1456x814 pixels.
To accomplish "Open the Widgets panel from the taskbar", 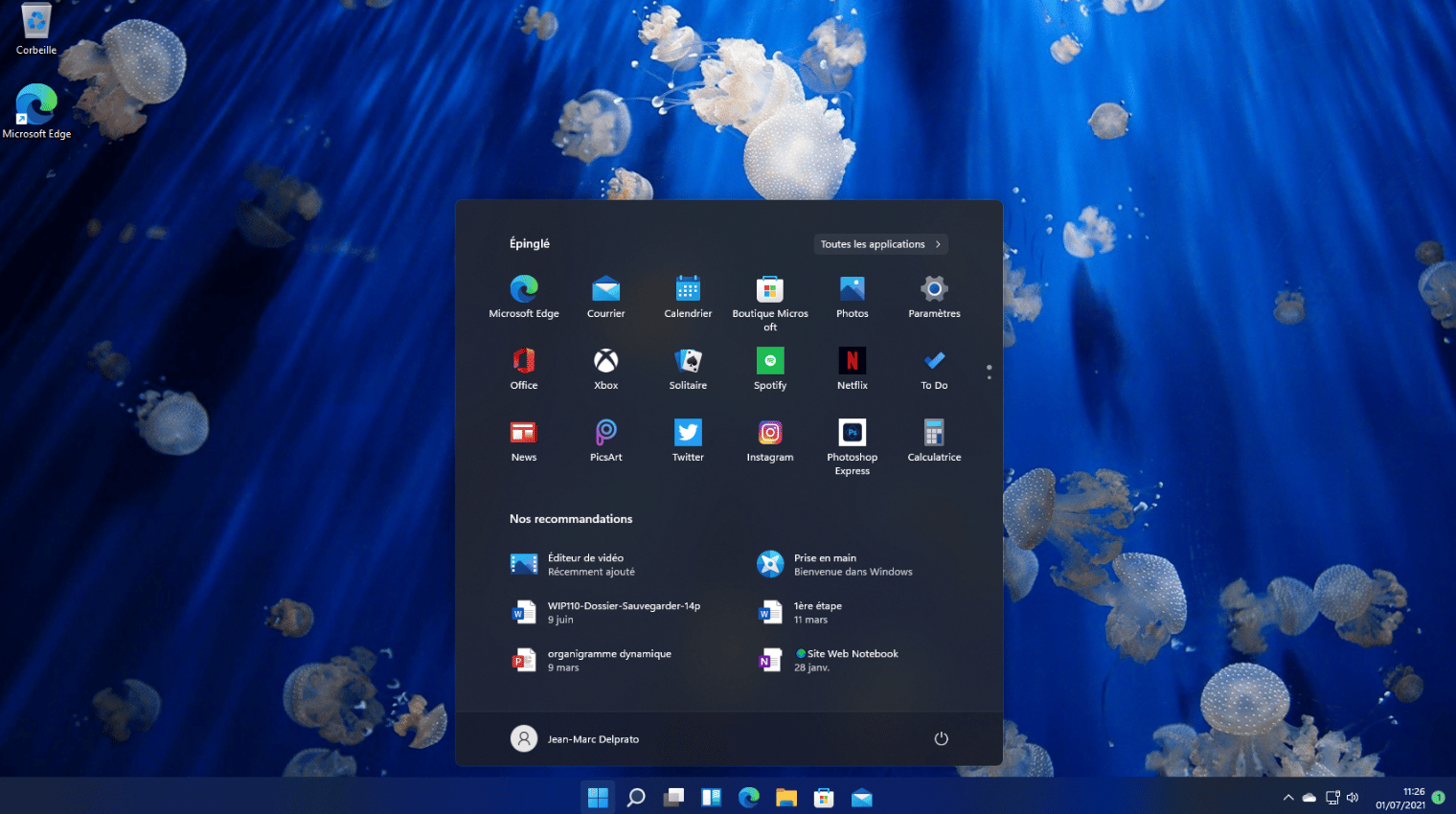I will tap(711, 796).
